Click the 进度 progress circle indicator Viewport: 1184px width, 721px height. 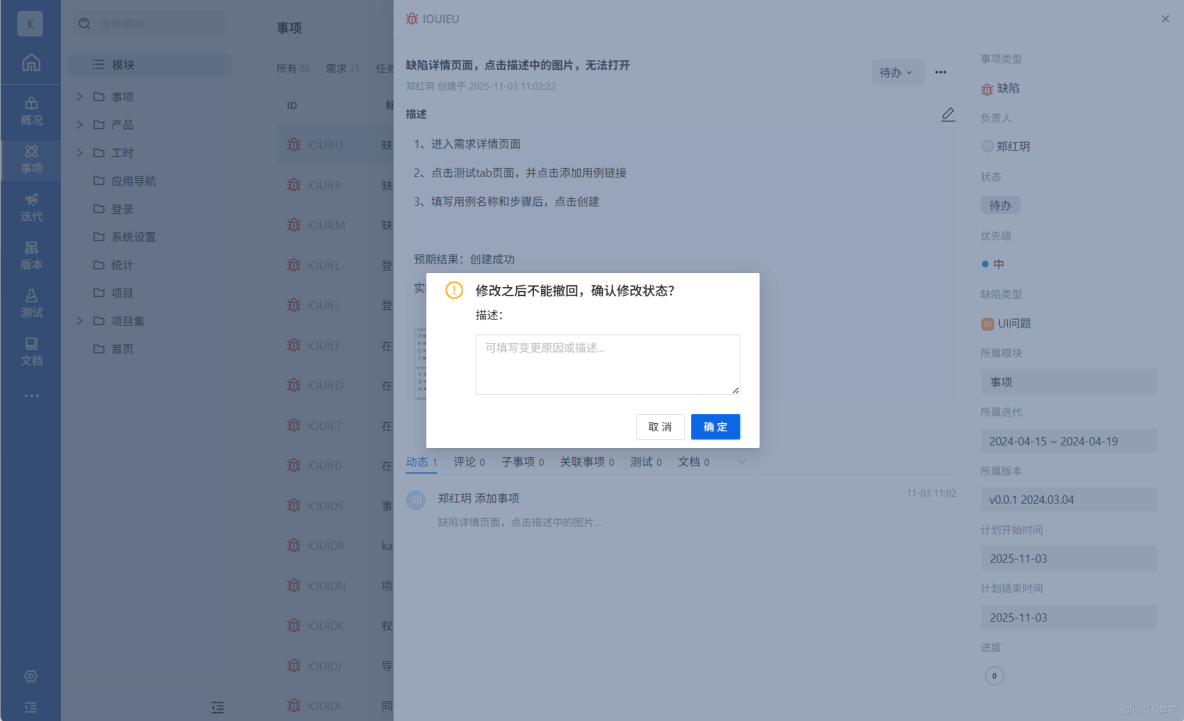[x=994, y=676]
